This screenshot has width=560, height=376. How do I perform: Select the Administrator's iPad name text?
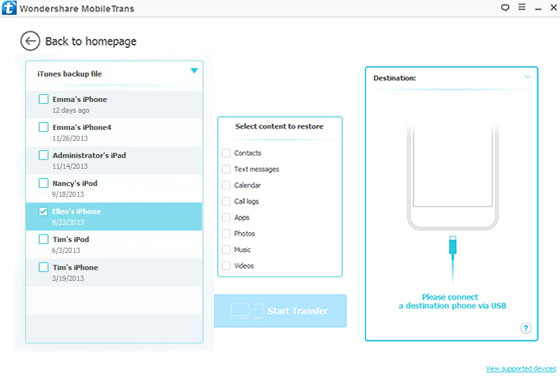(89, 155)
